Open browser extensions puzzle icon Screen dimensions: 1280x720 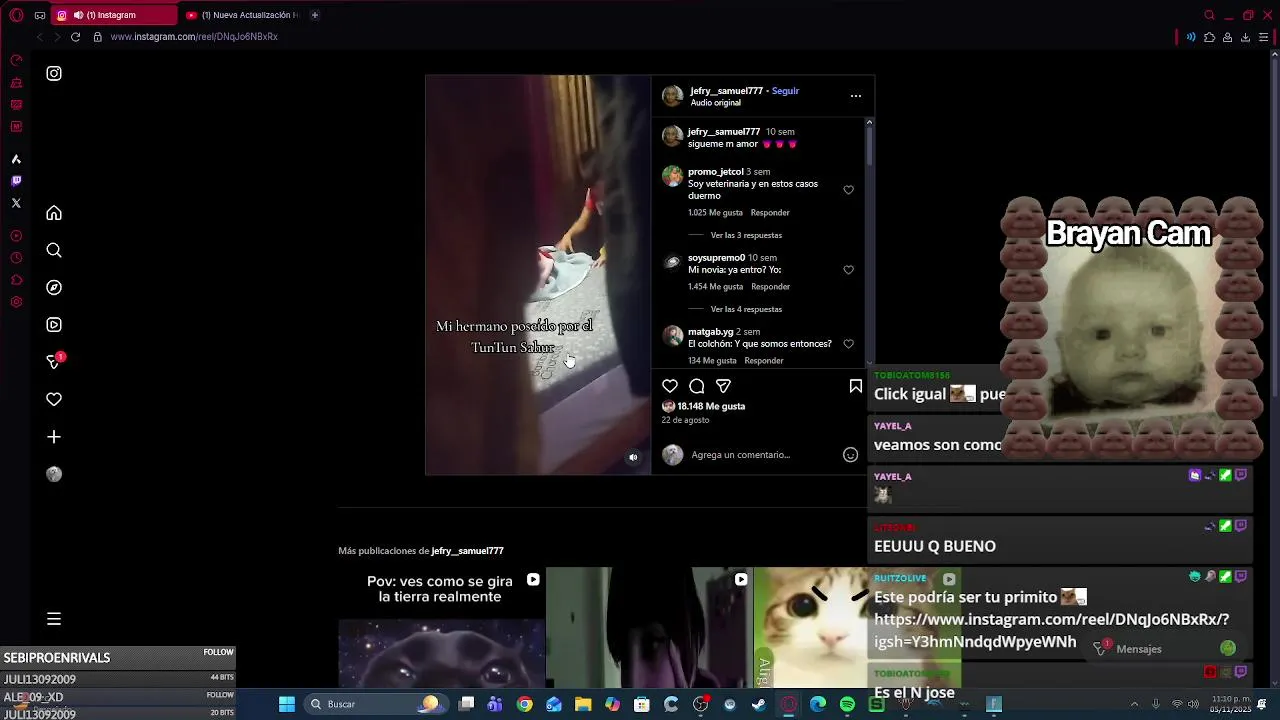click(x=1209, y=37)
